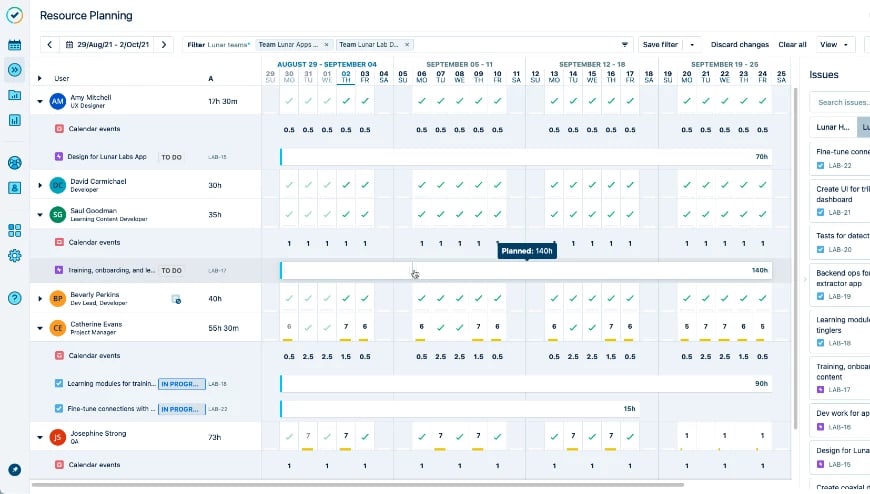This screenshot has width=870, height=494.
Task: Open the settings gear sidebar icon
Action: click(14, 255)
